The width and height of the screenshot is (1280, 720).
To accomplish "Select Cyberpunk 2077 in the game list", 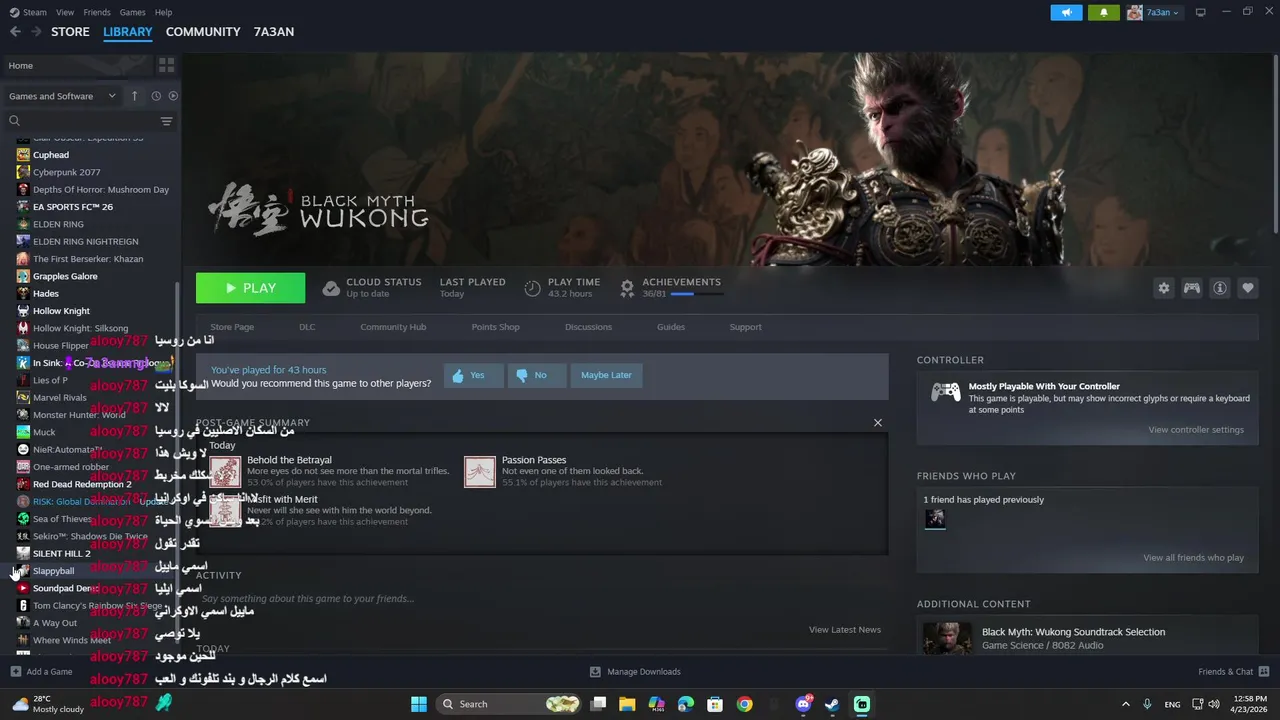I will pos(66,172).
